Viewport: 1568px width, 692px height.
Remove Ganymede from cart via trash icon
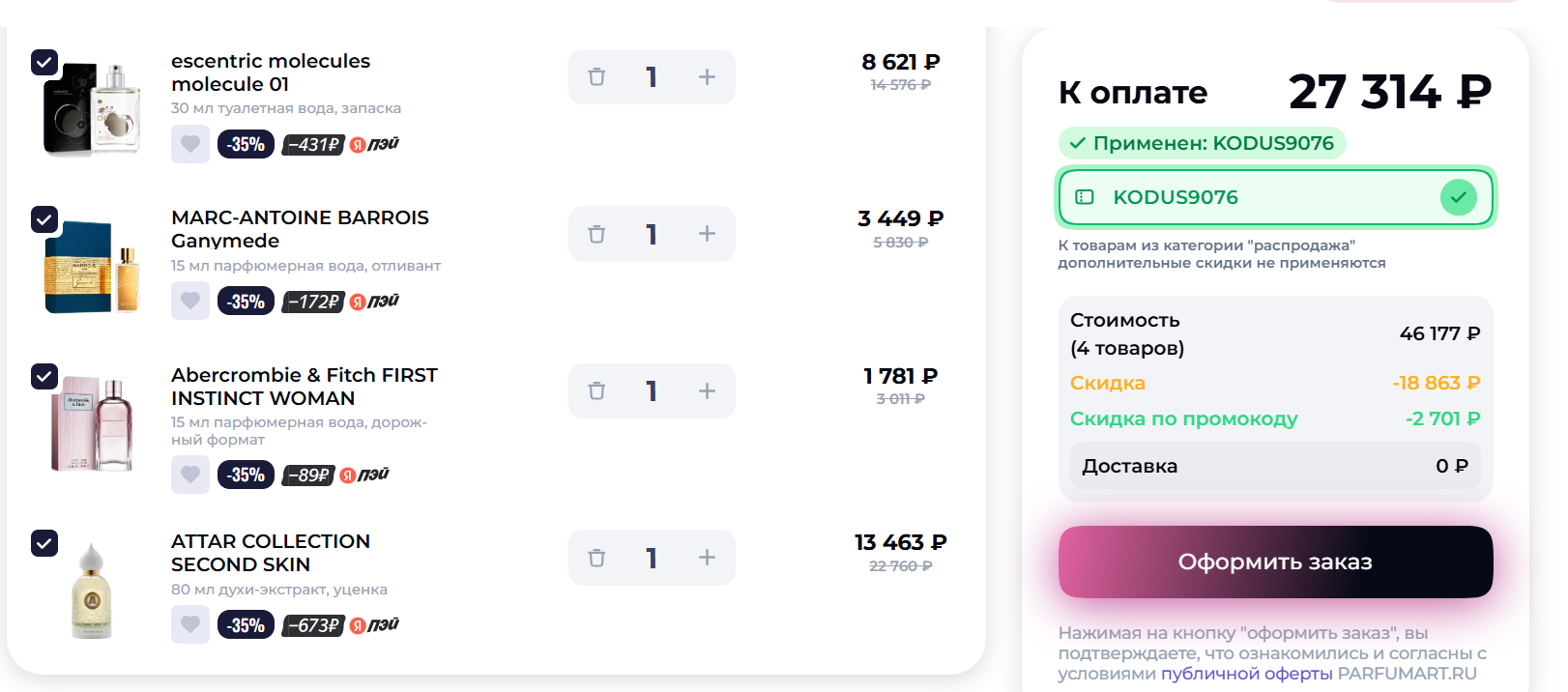596,234
